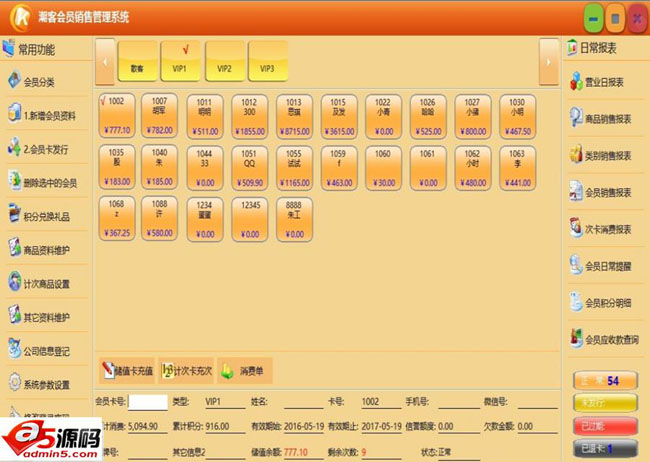Click the orange K application logo
Image resolution: width=650 pixels, height=462 pixels.
[20, 17]
